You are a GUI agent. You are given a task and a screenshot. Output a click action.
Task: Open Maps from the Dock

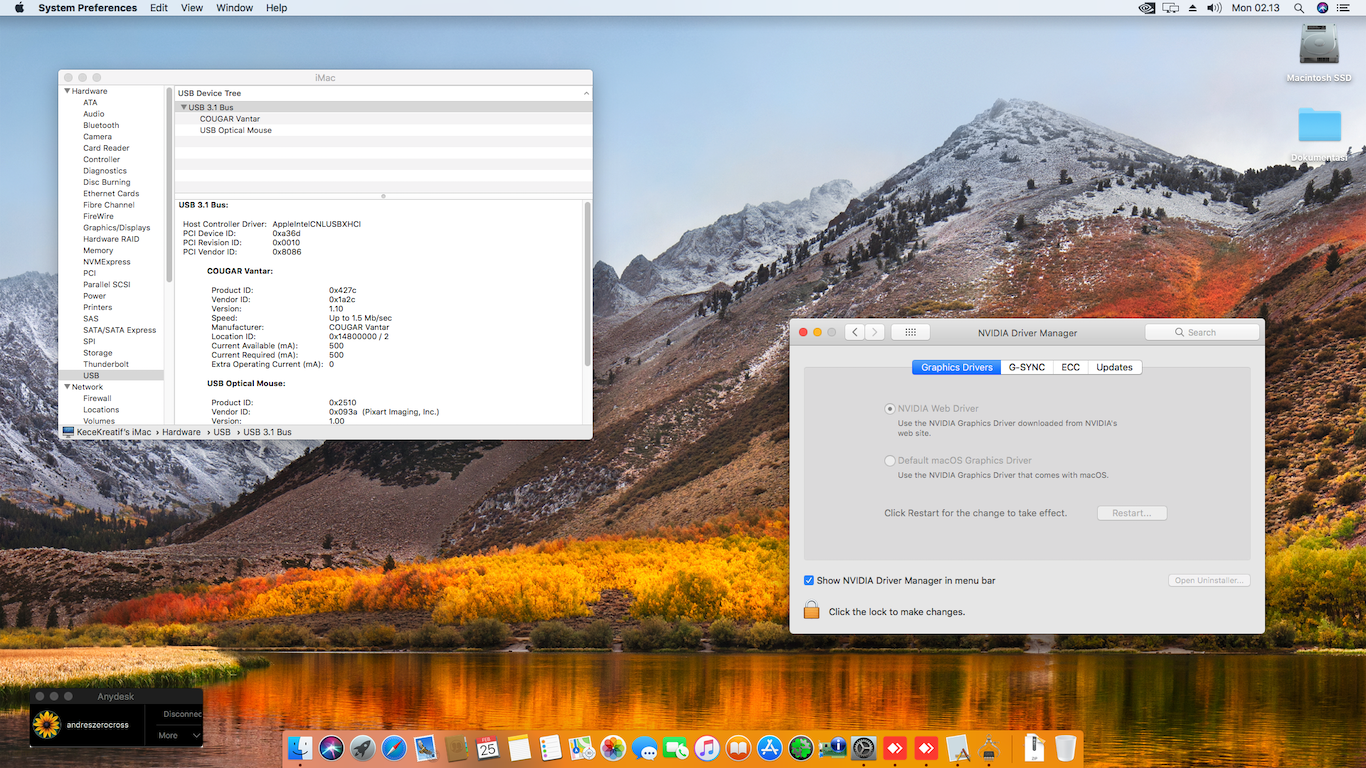pos(581,747)
